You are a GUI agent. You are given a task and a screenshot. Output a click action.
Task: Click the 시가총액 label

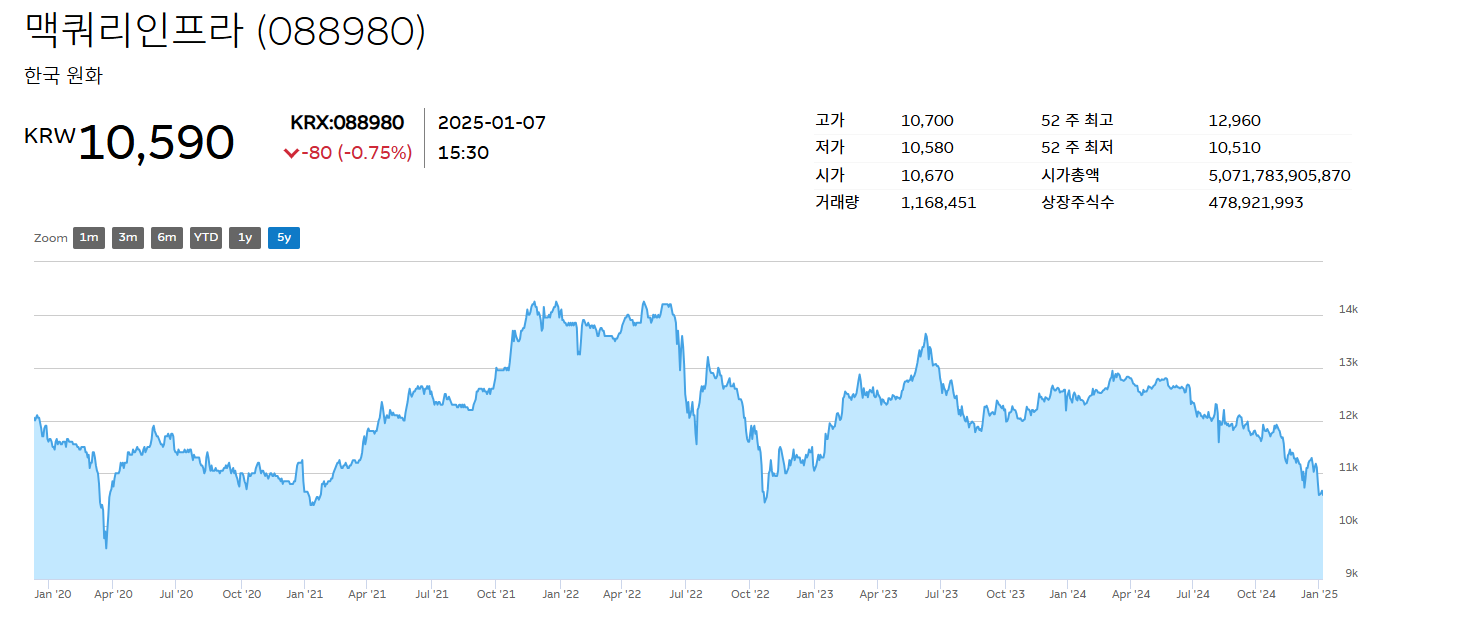click(x=1071, y=175)
